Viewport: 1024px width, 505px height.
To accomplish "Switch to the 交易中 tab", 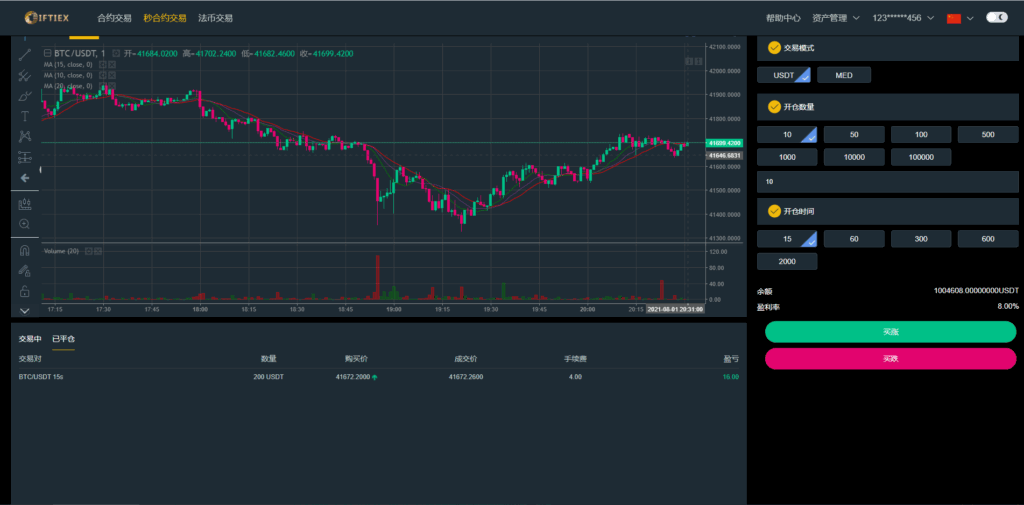I will coord(30,339).
